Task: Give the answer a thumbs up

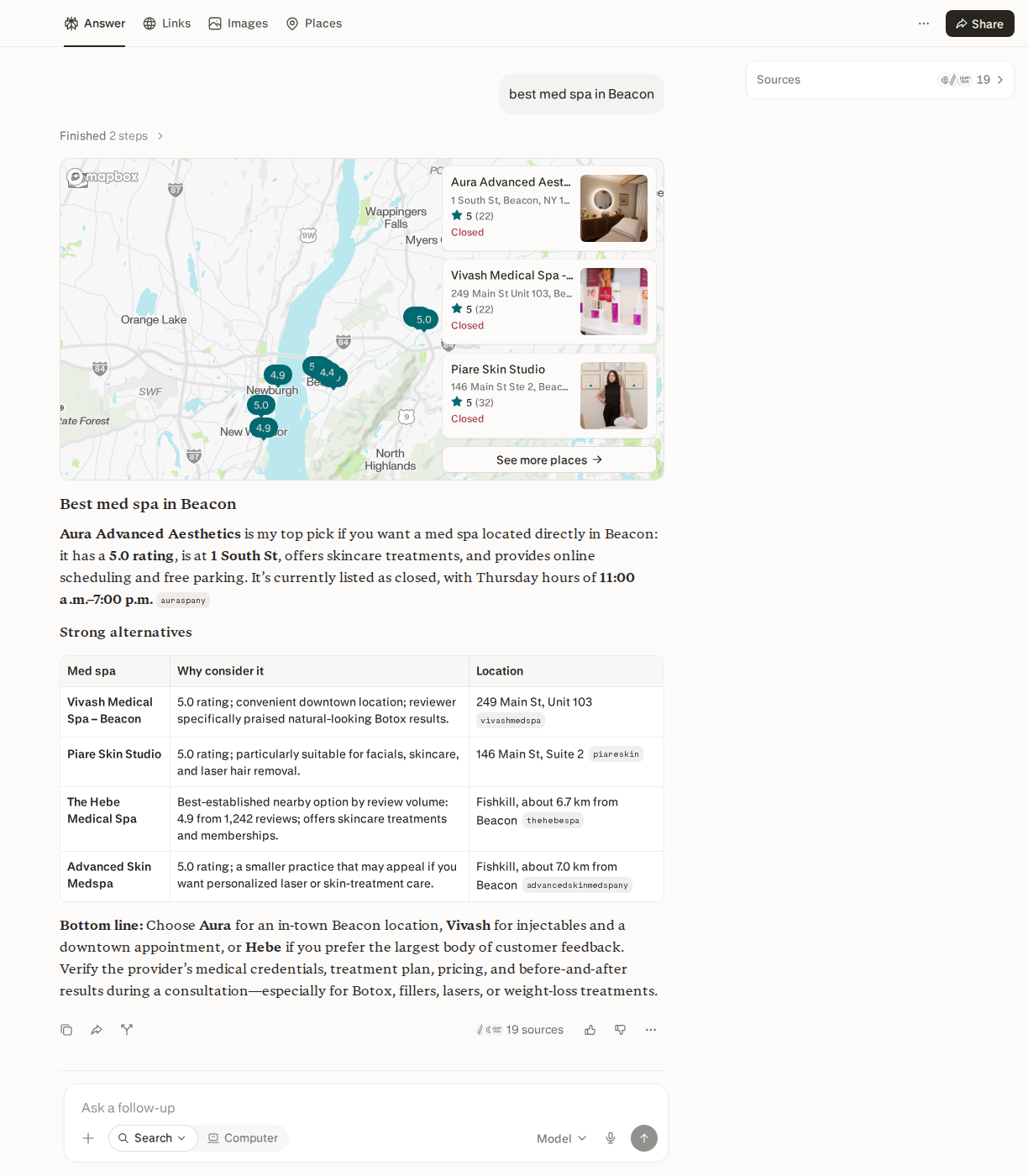Action: 590,1030
